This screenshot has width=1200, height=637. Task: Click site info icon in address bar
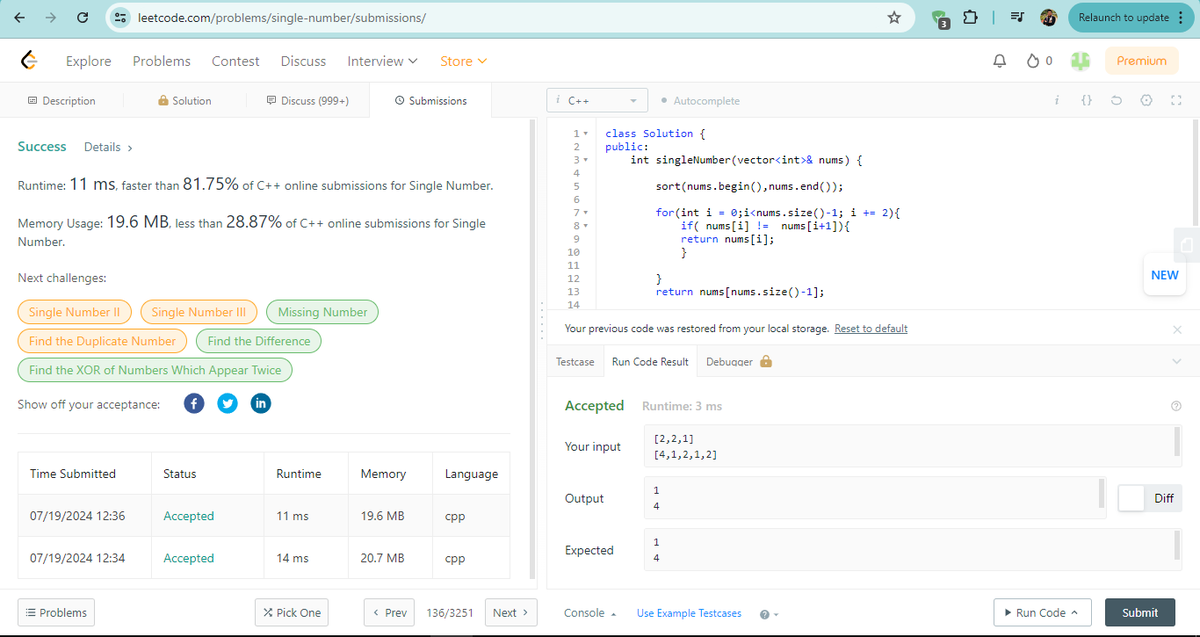coord(120,17)
